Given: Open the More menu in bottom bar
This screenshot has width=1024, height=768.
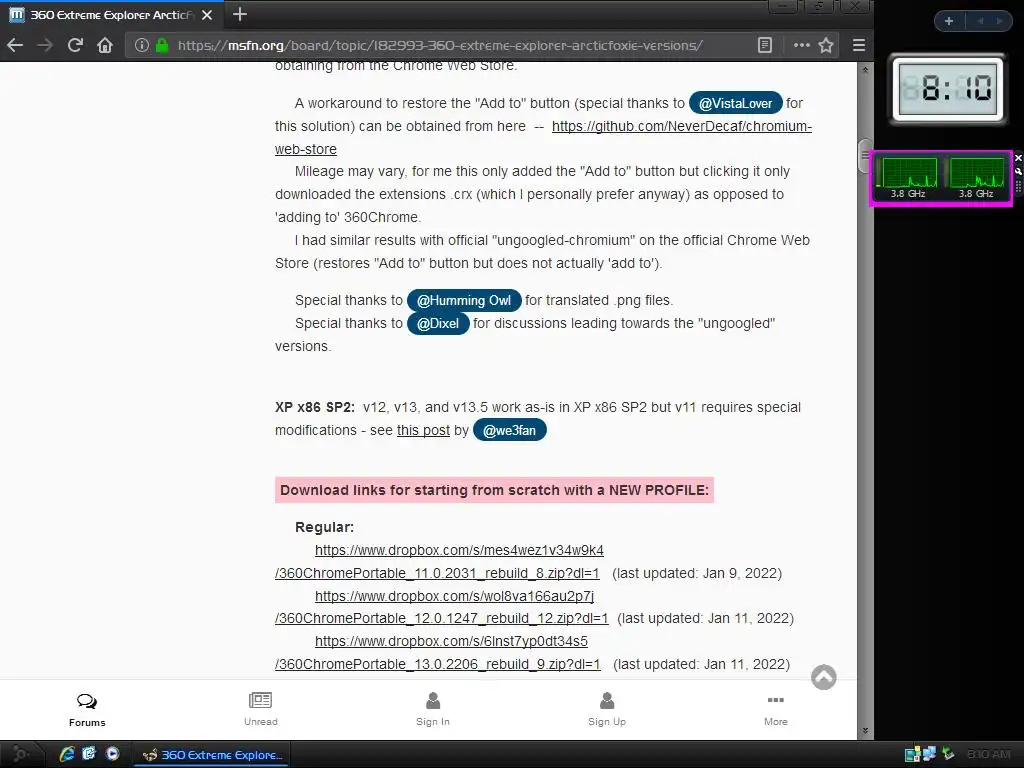Looking at the screenshot, I should coord(776,709).
